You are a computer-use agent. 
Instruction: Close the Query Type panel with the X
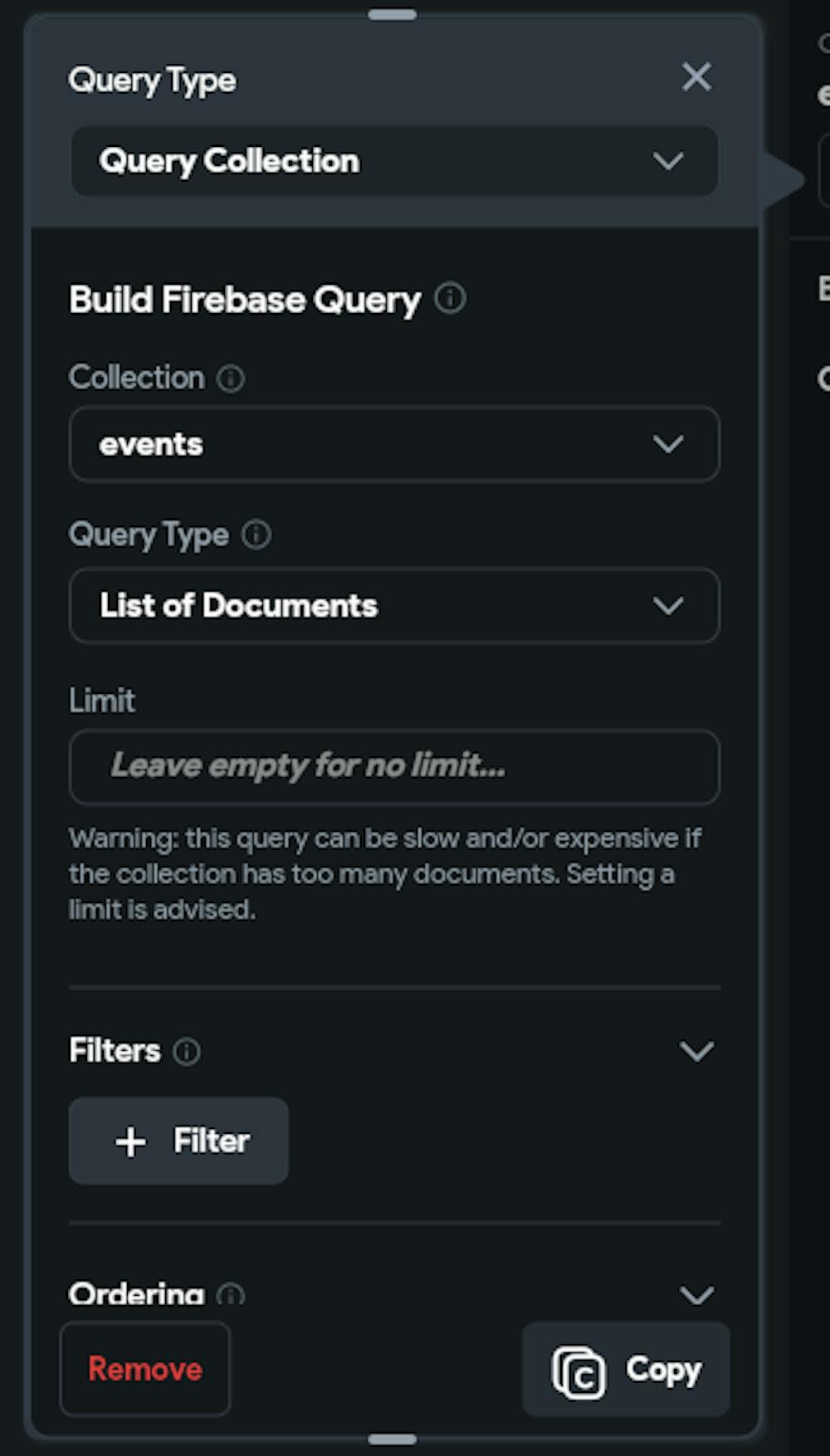(x=696, y=77)
